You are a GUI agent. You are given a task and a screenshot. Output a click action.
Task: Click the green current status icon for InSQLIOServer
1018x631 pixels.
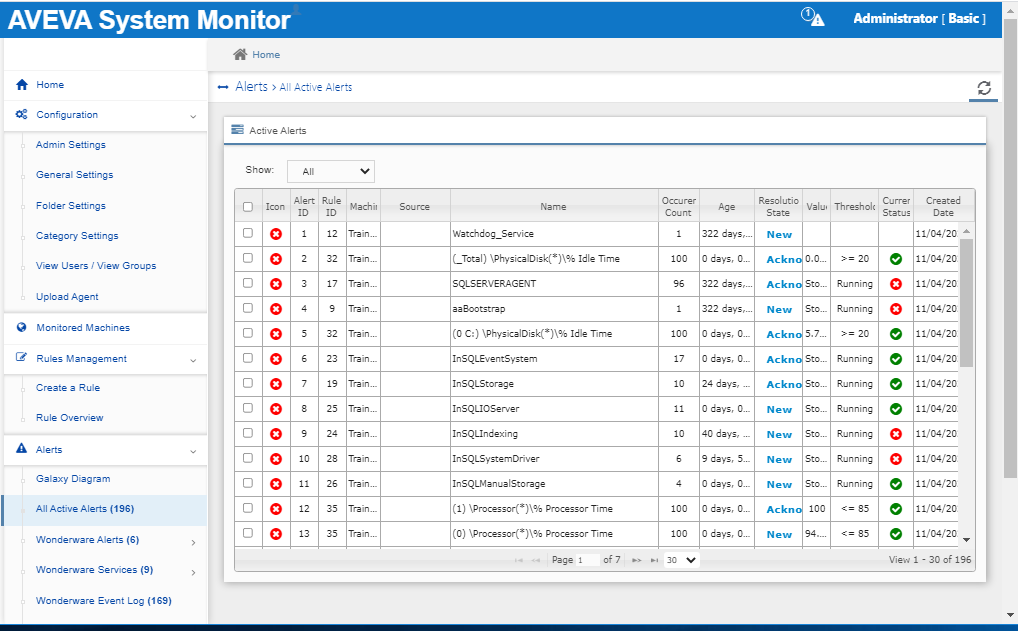point(896,409)
